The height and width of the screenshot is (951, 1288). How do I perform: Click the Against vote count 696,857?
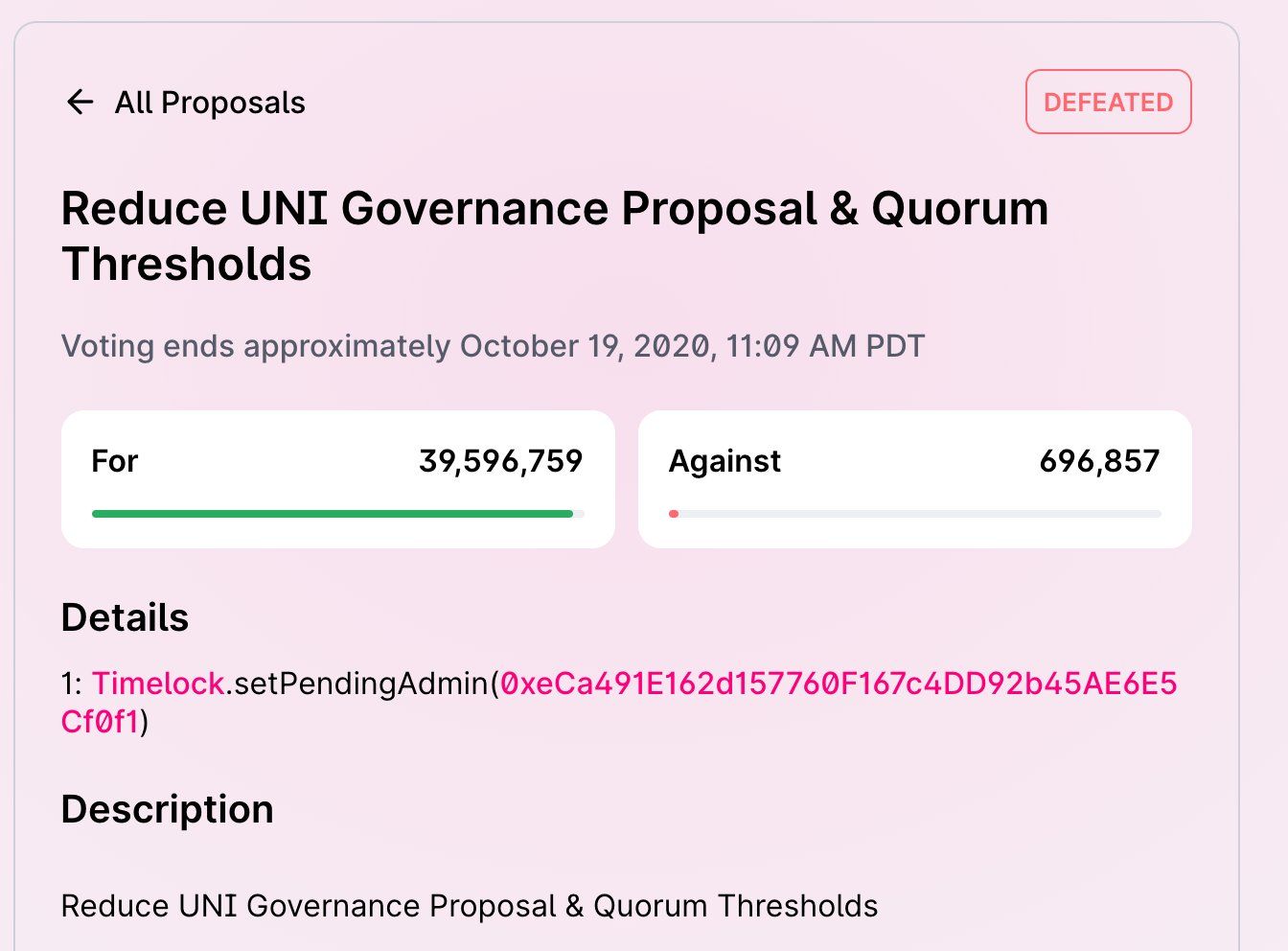click(x=1100, y=461)
